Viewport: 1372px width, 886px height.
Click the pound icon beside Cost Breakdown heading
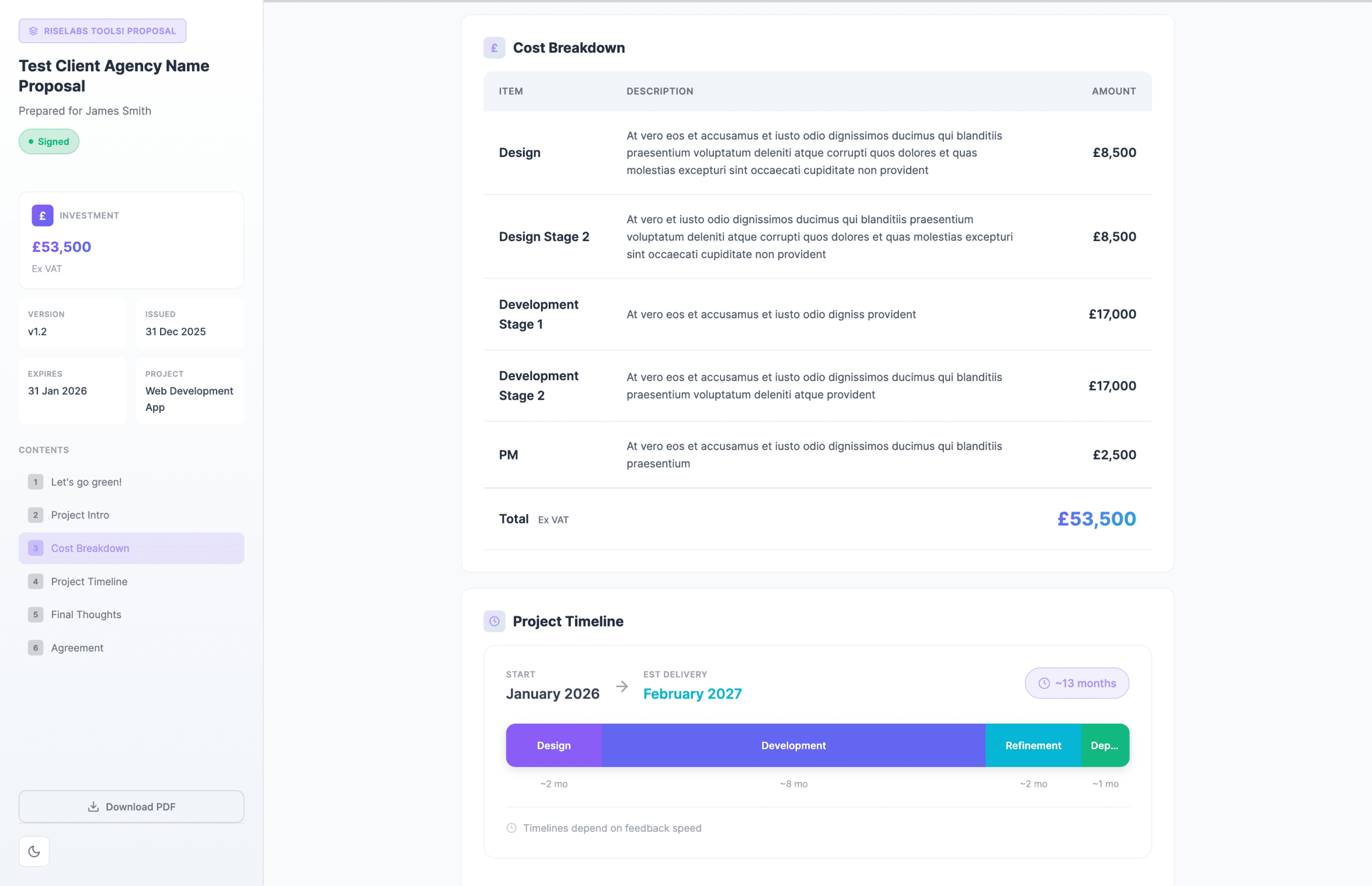(x=494, y=48)
